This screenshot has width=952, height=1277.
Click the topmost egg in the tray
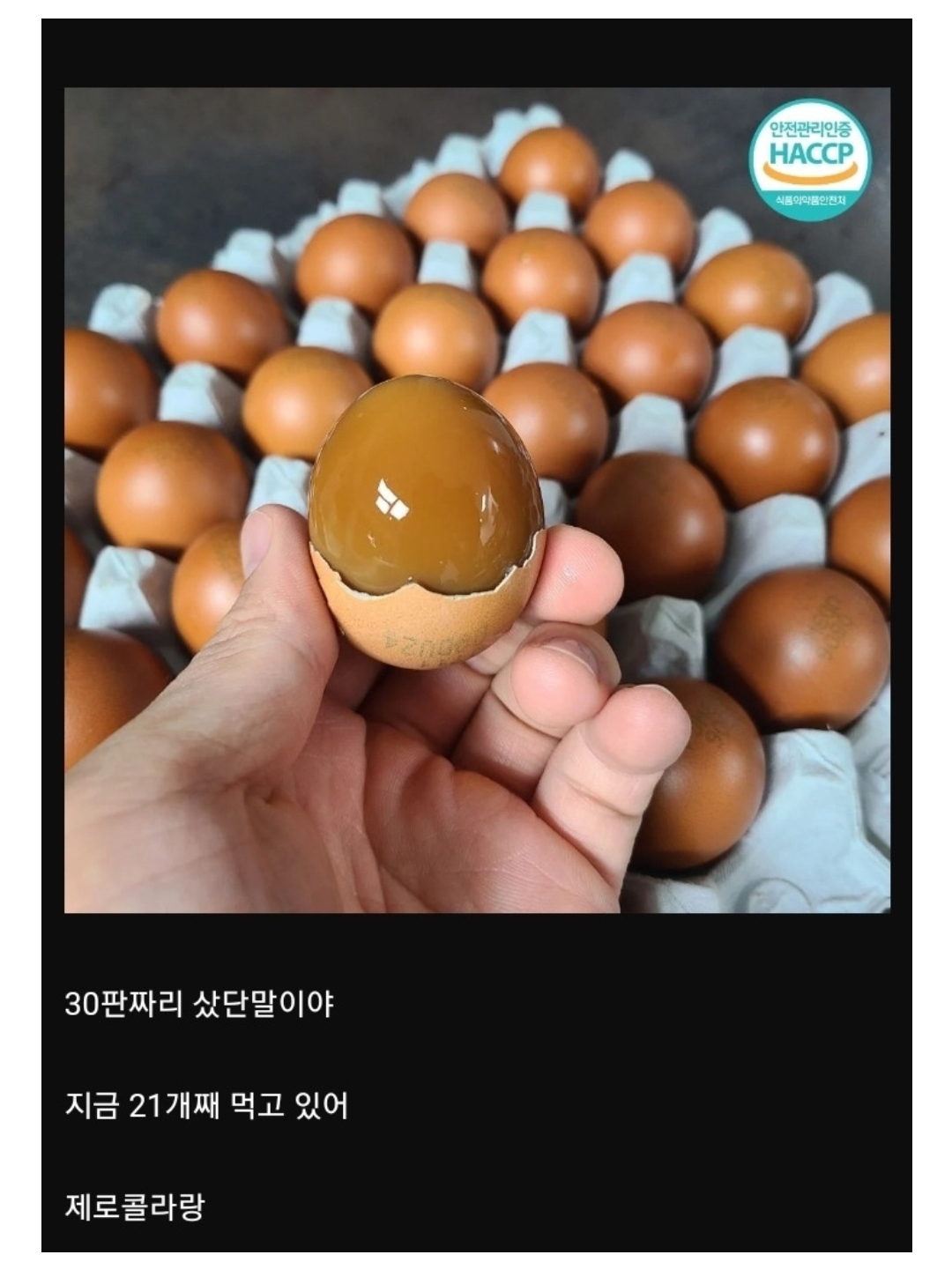coord(550,167)
